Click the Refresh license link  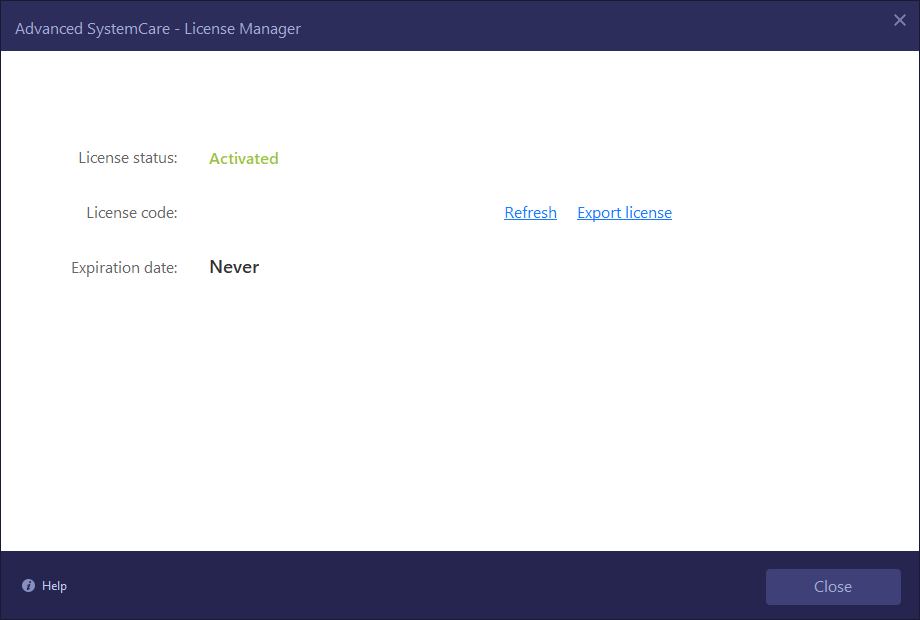(530, 213)
